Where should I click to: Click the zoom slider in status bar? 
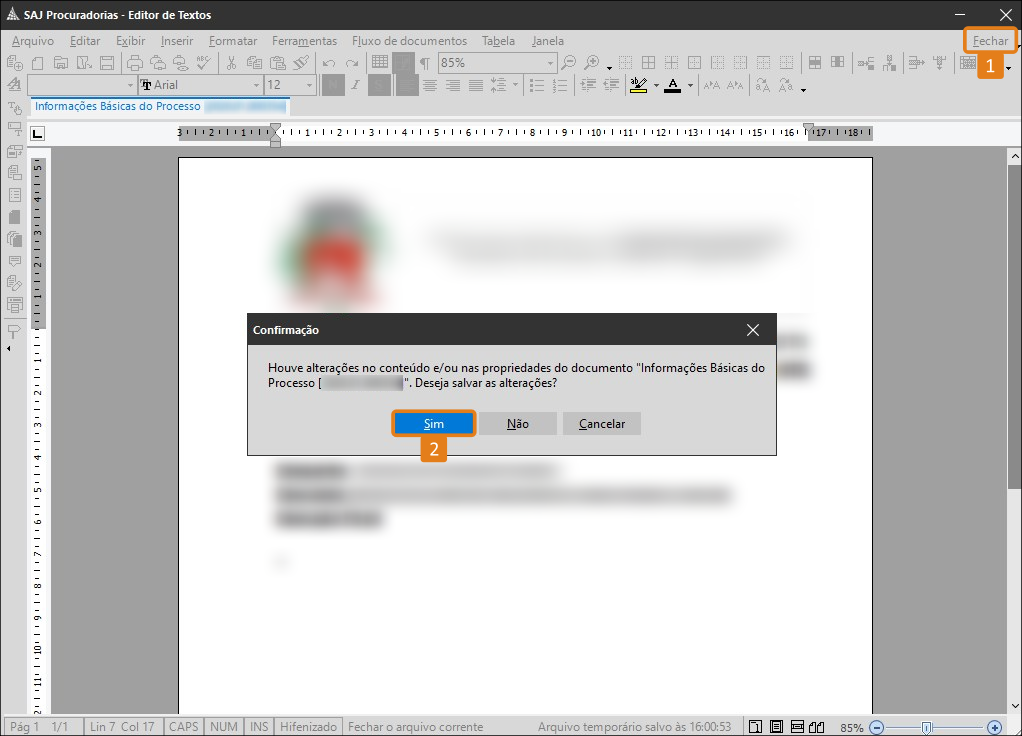(928, 727)
